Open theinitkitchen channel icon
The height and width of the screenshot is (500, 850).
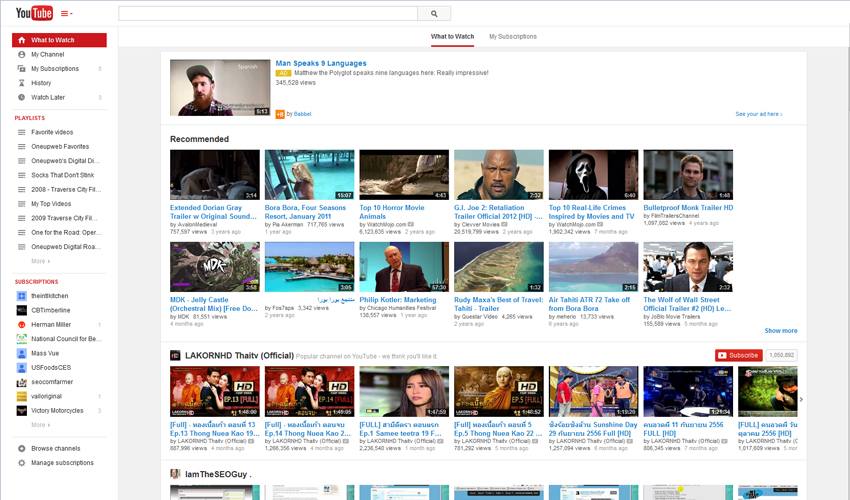coord(22,296)
